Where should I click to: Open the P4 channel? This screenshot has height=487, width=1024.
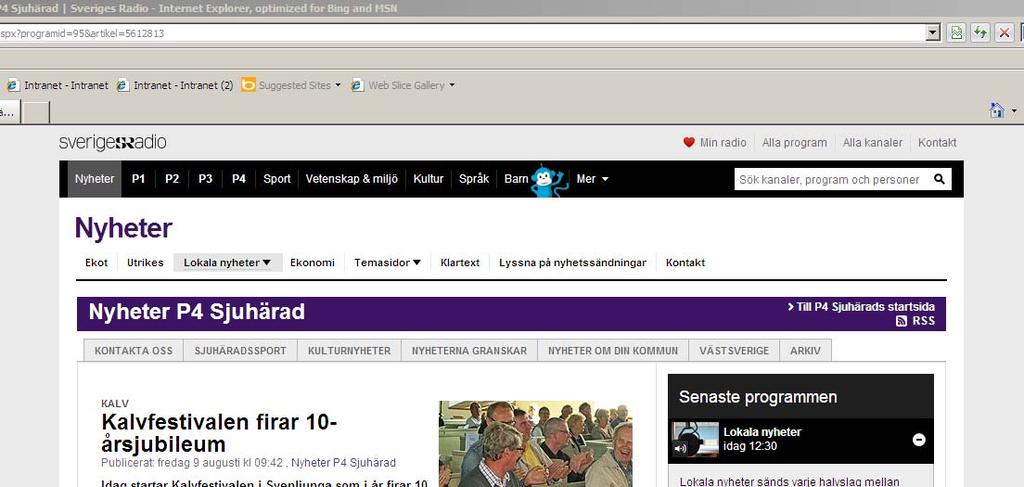click(239, 179)
